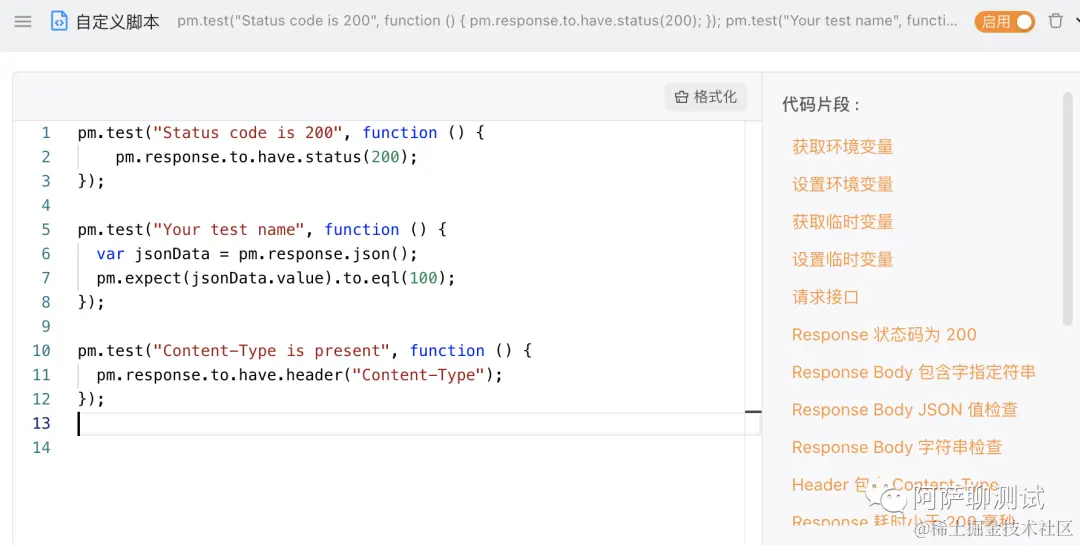This screenshot has width=1080, height=545.
Task: Click the 代码片段 heading
Action: click(820, 105)
